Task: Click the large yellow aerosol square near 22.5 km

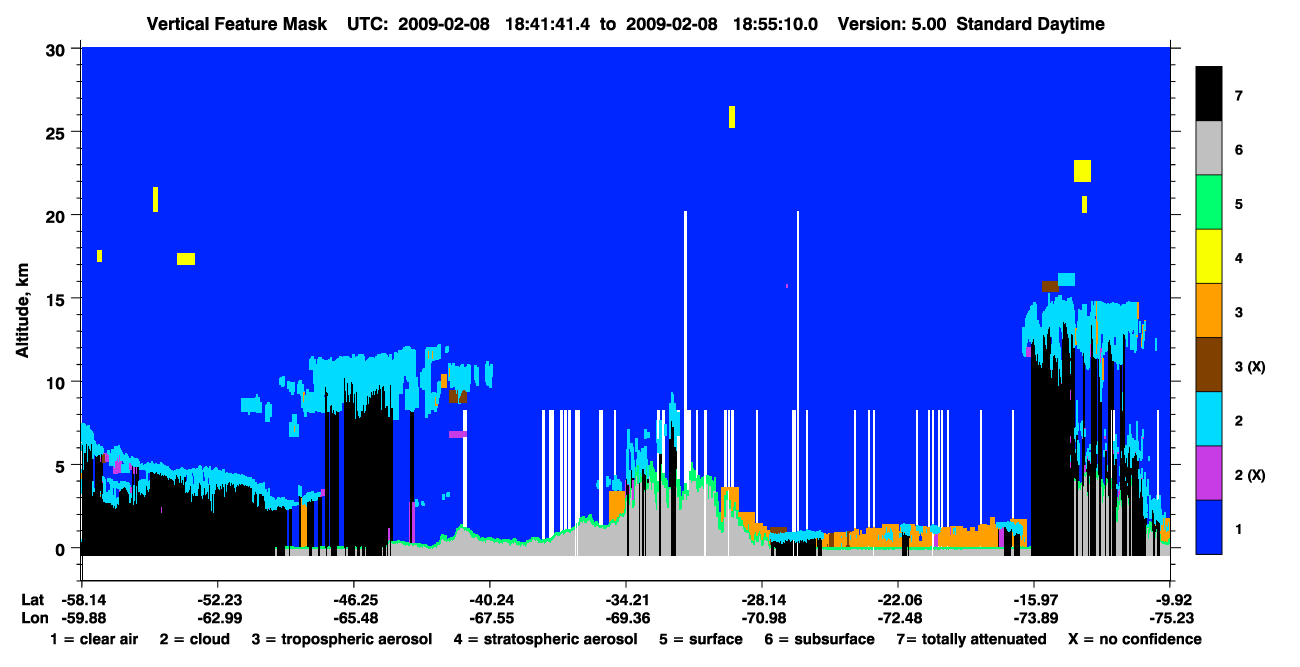Action: (x=1082, y=171)
